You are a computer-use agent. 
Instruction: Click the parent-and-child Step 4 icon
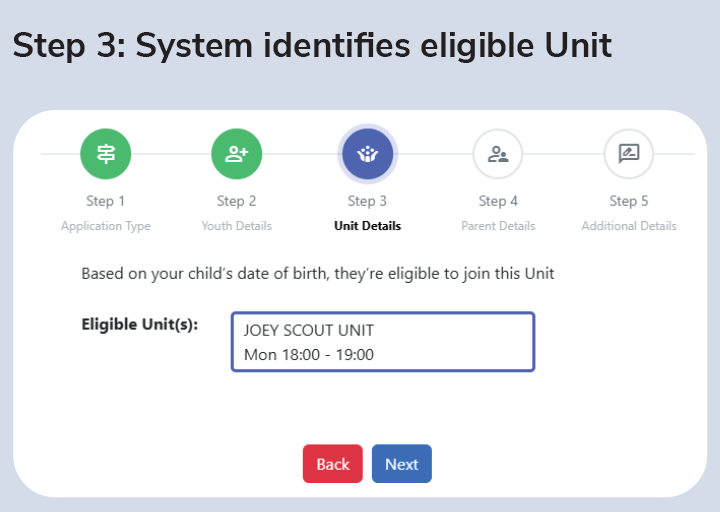pos(498,154)
